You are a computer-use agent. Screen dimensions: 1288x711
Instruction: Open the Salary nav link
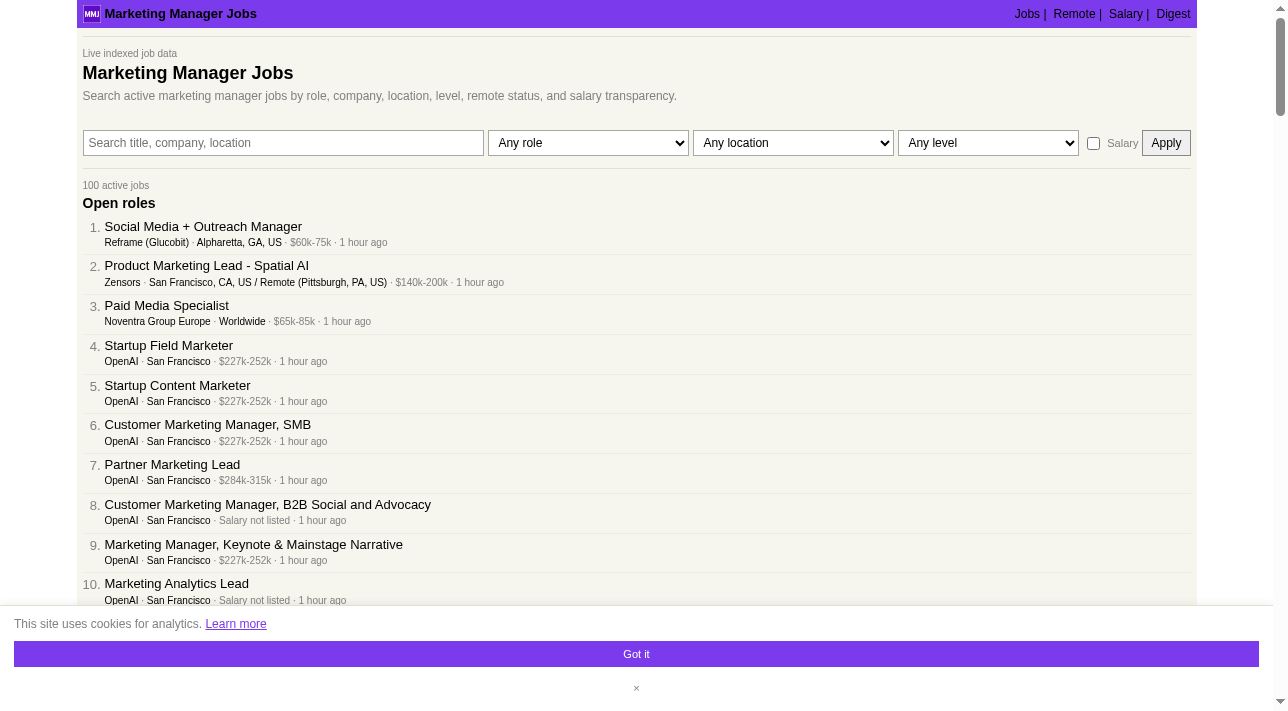(1125, 14)
